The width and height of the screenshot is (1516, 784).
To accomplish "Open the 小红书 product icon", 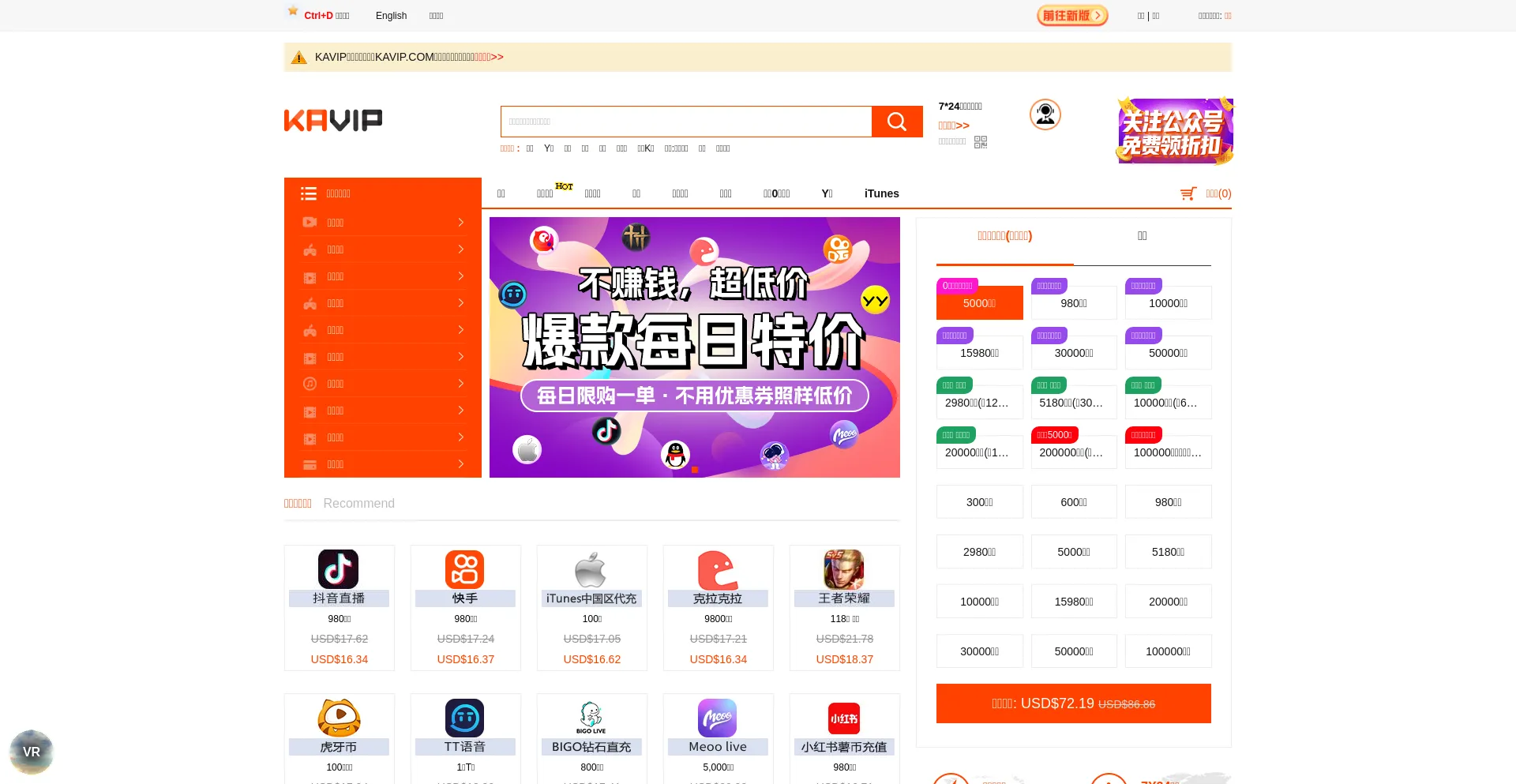I will tap(844, 718).
